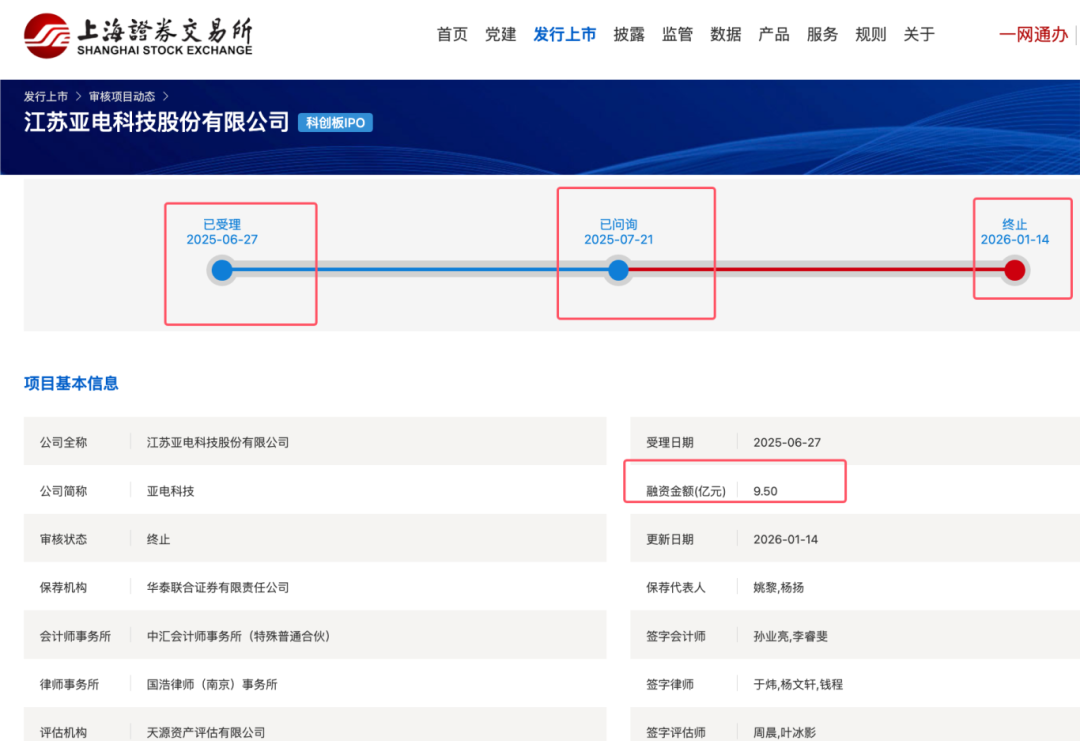The width and height of the screenshot is (1080, 741).
Task: Open the 数据 navigation menu
Action: (x=725, y=34)
